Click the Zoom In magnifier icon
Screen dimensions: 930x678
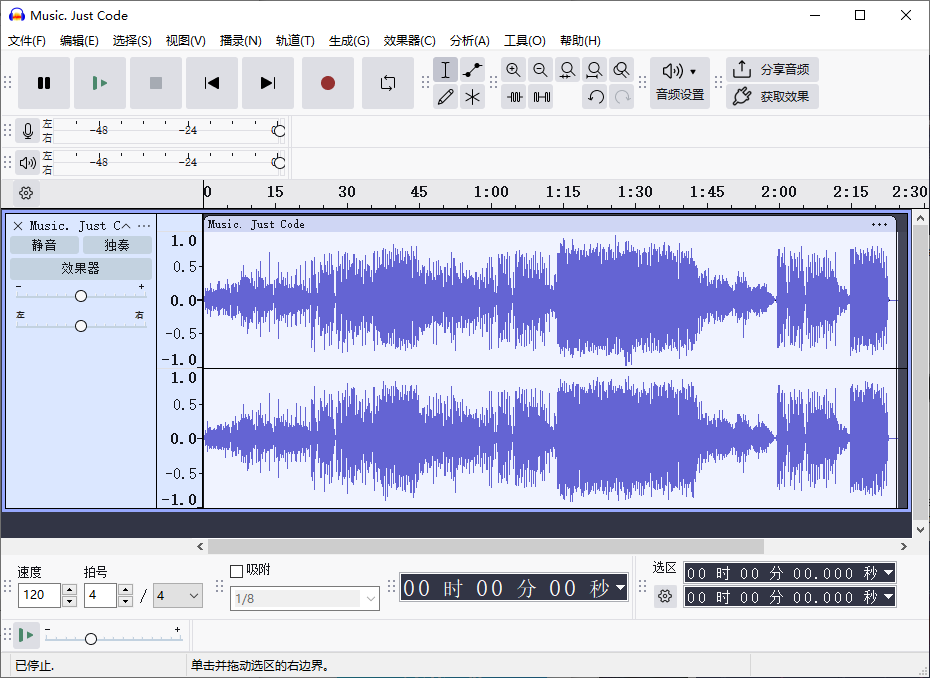pos(513,70)
